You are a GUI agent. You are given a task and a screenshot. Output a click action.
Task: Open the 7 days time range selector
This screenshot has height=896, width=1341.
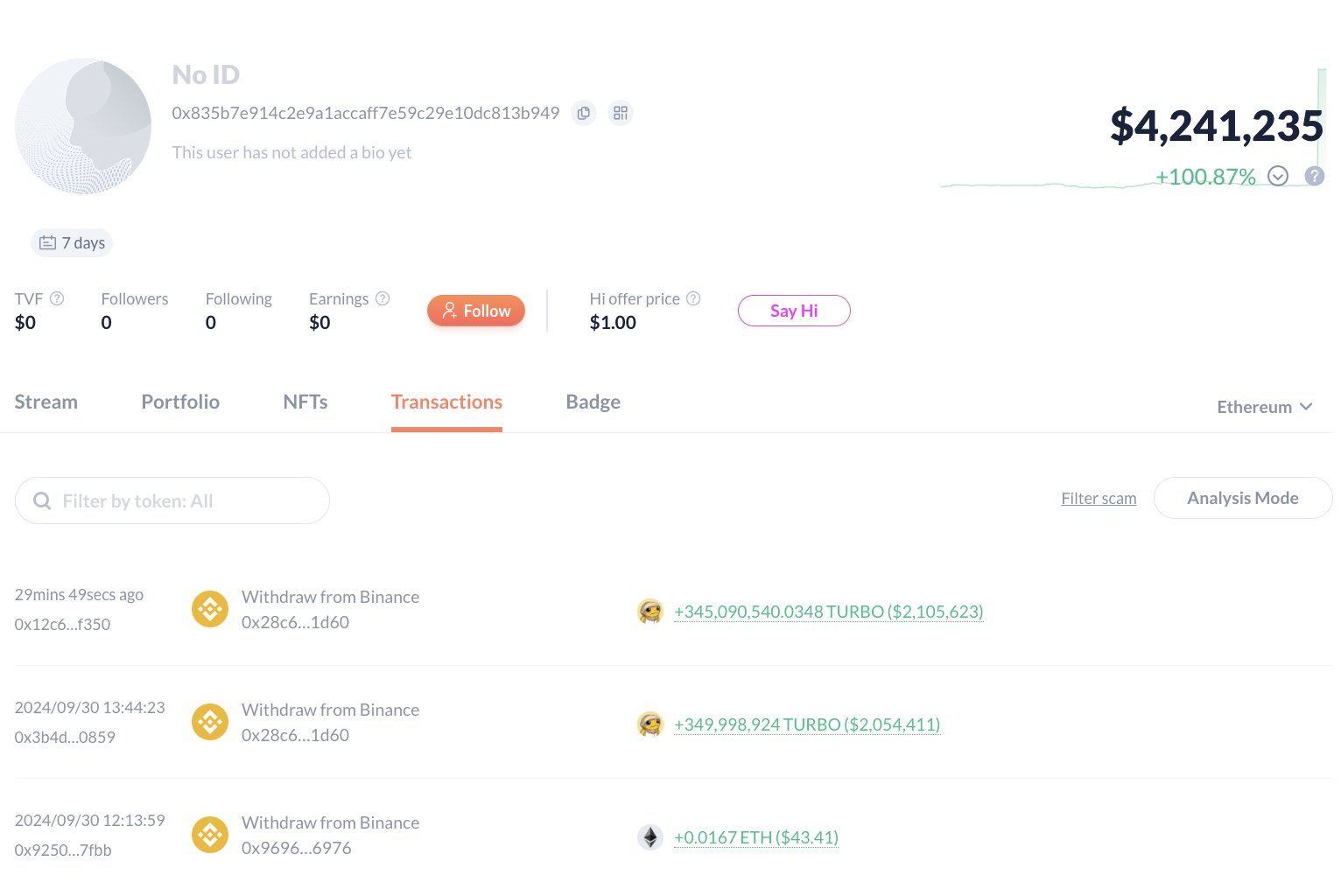click(x=72, y=242)
